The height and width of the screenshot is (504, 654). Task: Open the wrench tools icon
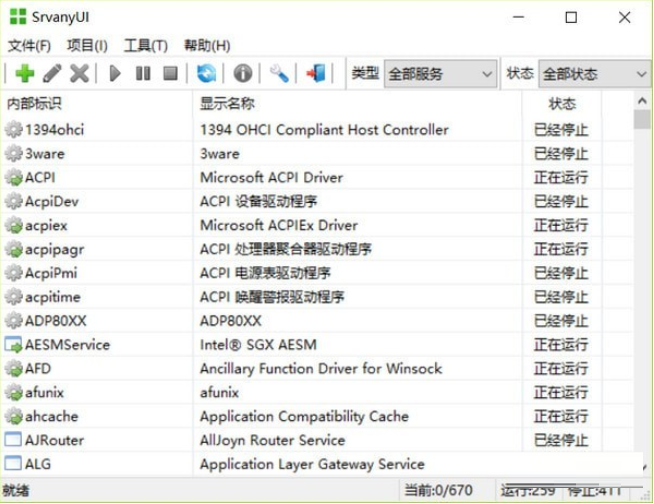pos(279,74)
